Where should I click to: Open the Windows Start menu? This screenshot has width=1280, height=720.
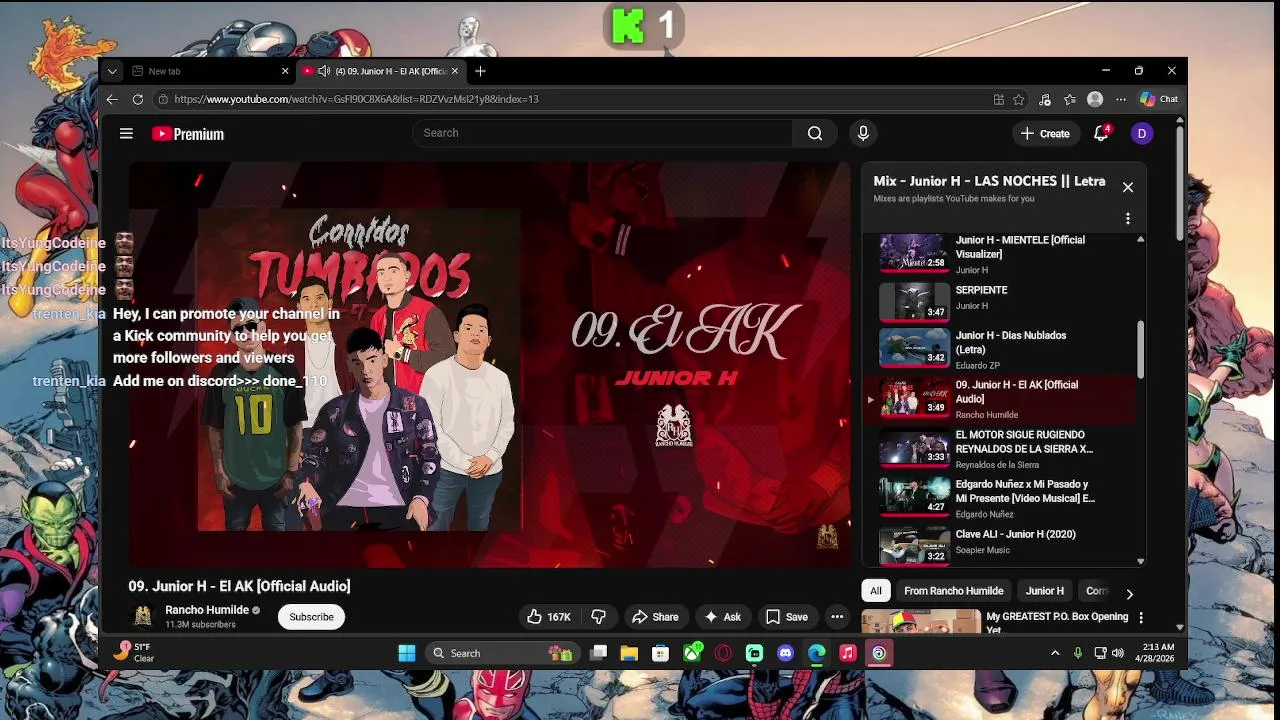(x=407, y=653)
